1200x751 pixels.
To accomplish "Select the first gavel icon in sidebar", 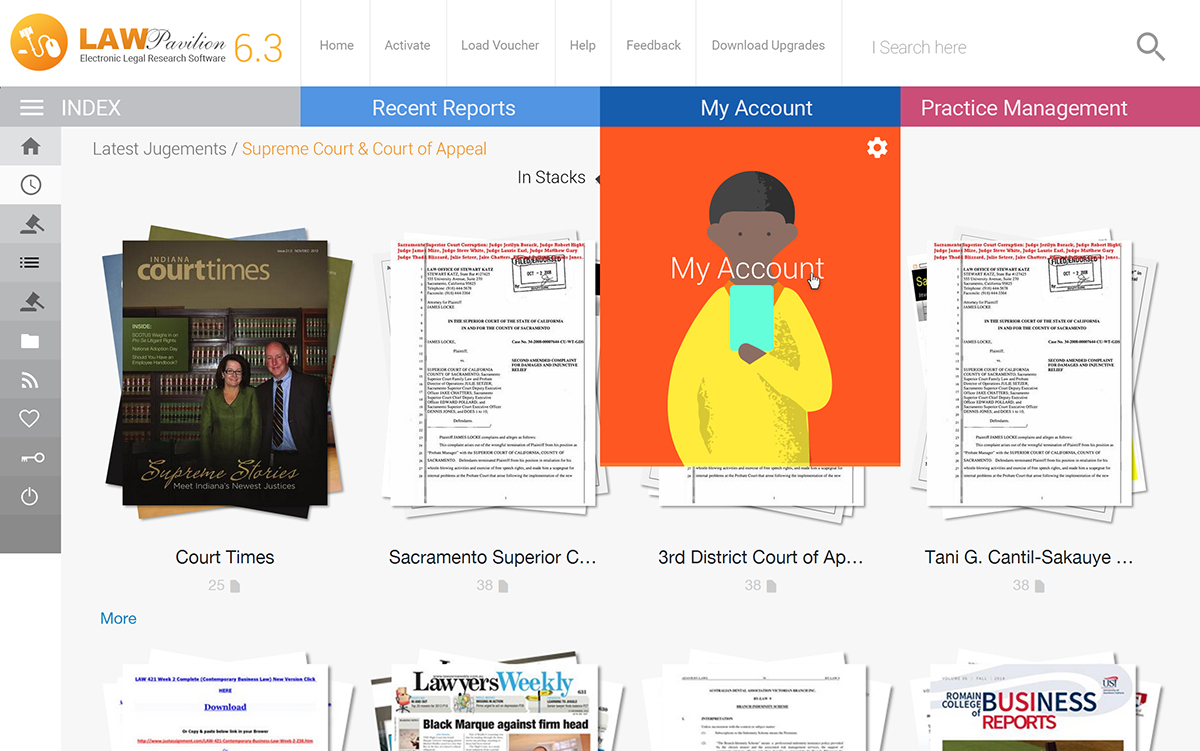I will 30,224.
